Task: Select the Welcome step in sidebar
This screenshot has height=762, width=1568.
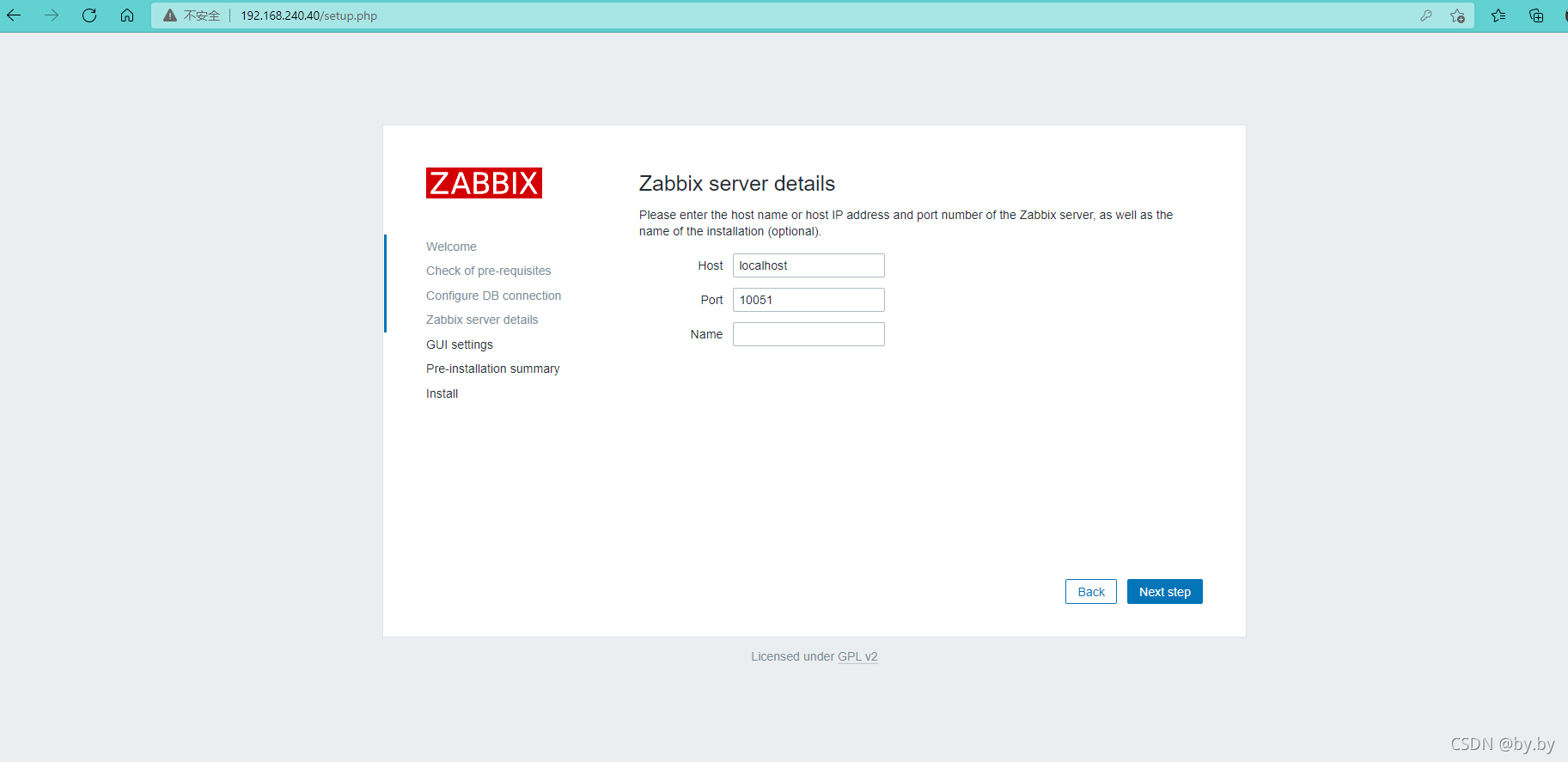Action: [x=451, y=247]
